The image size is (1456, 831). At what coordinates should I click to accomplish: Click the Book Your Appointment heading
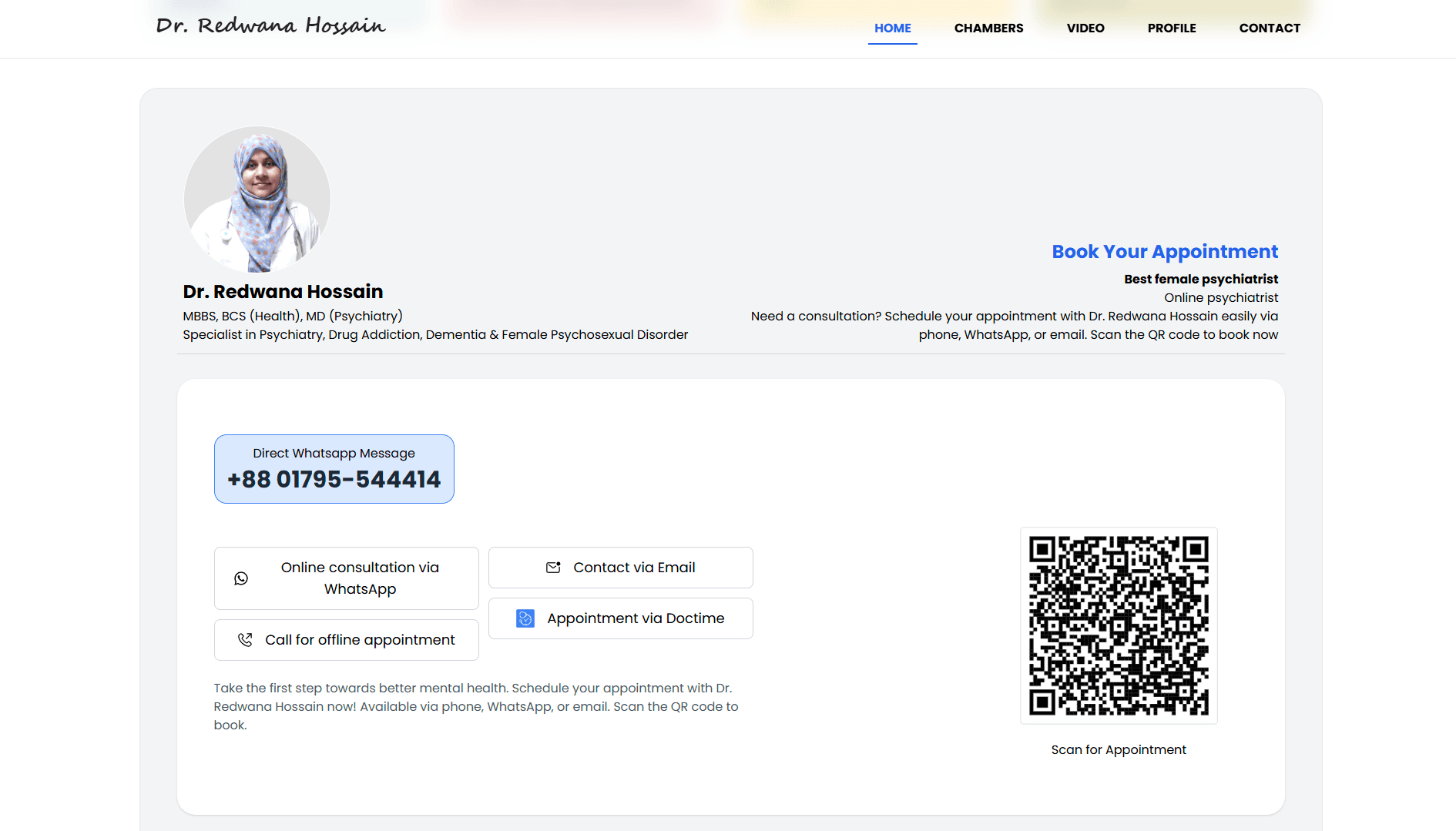click(x=1164, y=252)
